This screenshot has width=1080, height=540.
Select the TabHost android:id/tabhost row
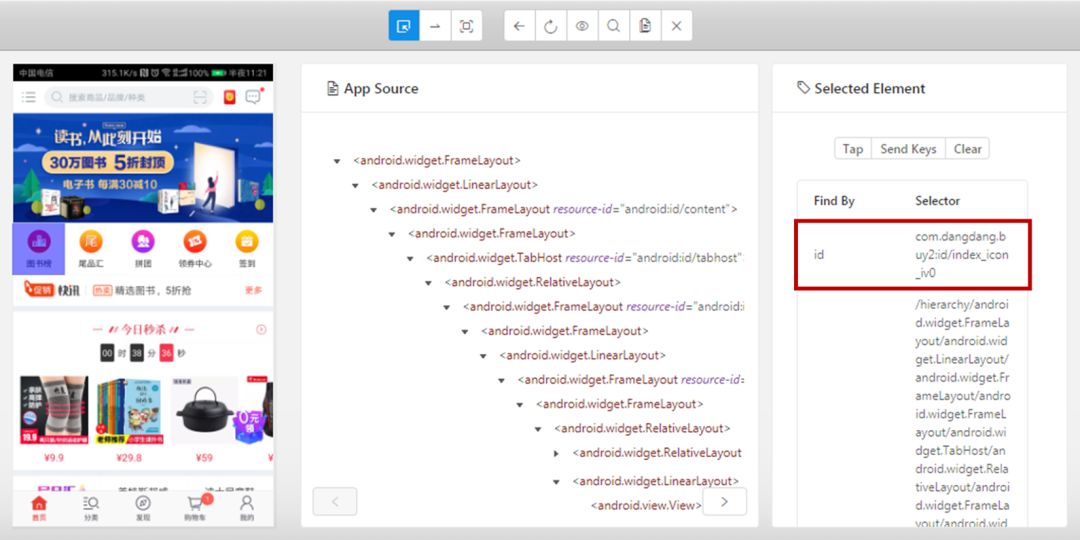[585, 258]
